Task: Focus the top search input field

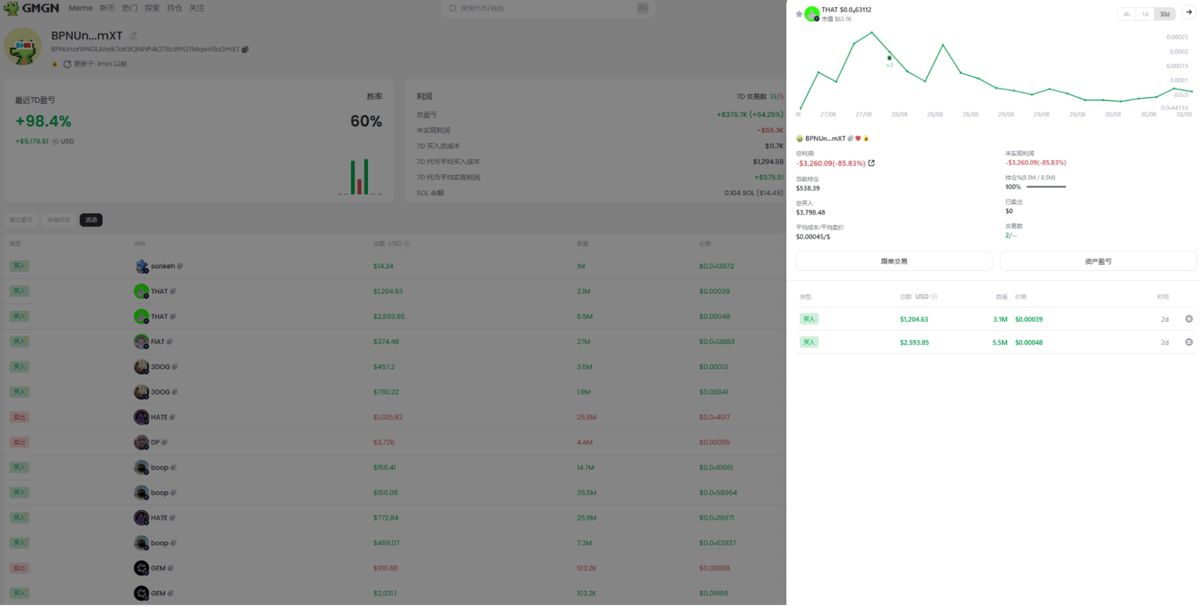Action: 545,8
